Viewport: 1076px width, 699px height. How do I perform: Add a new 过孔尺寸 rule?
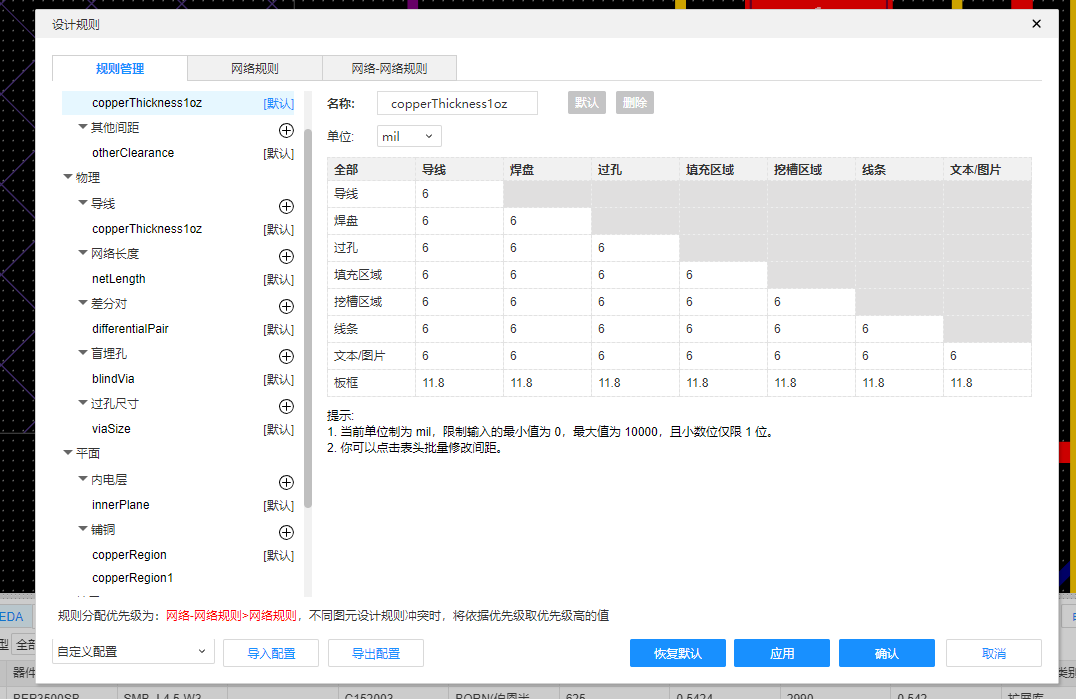pos(286,406)
